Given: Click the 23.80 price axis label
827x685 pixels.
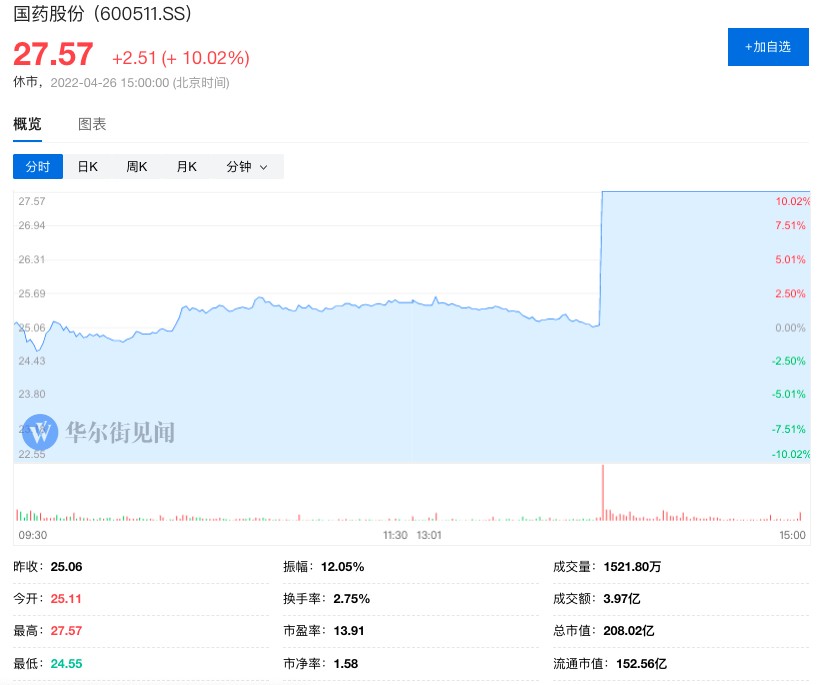Looking at the screenshot, I should pyautogui.click(x=32, y=394).
